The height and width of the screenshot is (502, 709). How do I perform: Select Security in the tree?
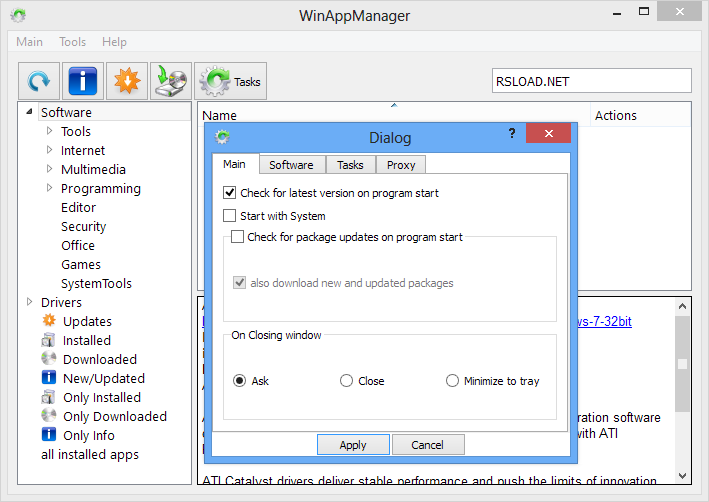84,226
